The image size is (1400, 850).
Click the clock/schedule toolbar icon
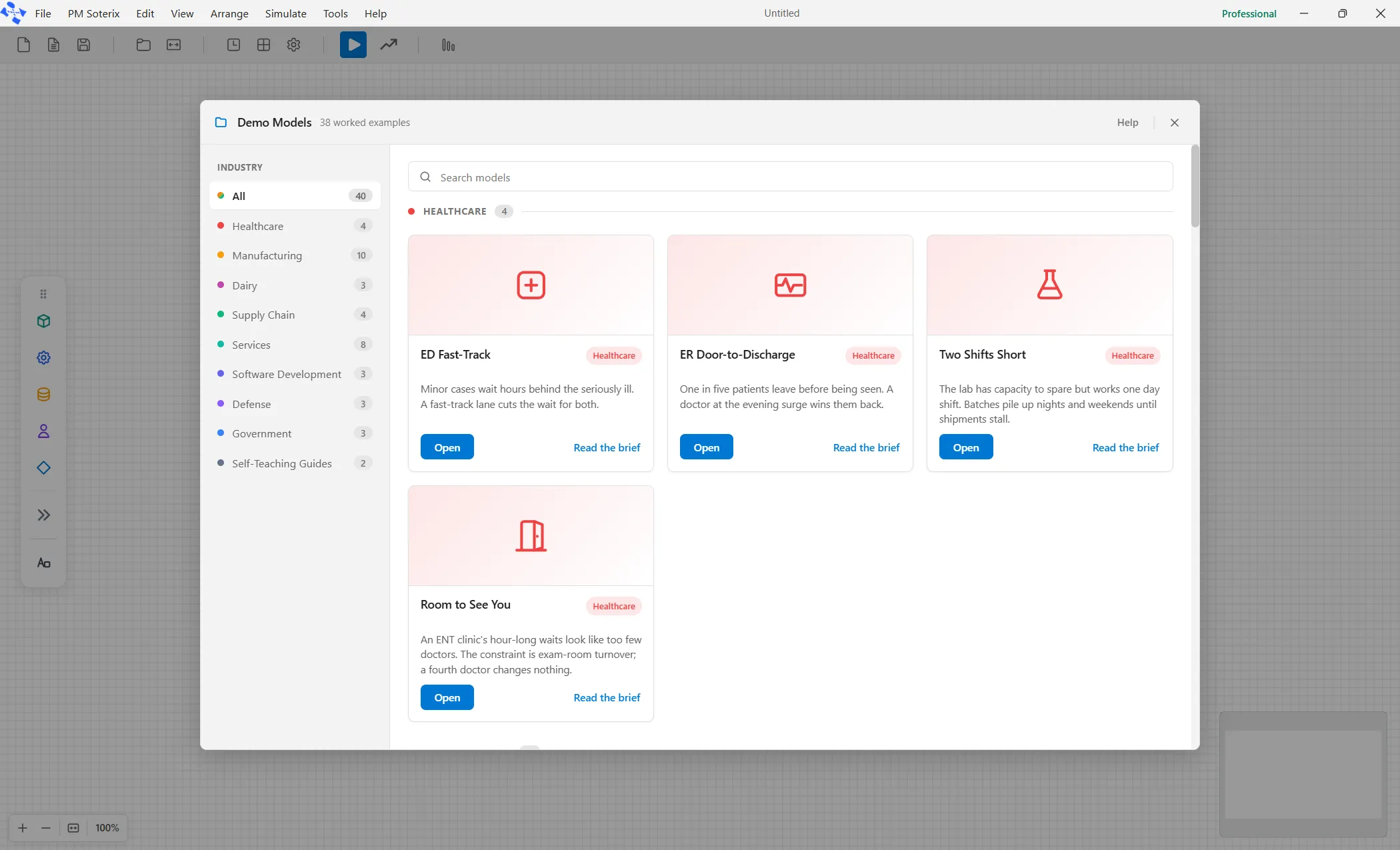233,45
